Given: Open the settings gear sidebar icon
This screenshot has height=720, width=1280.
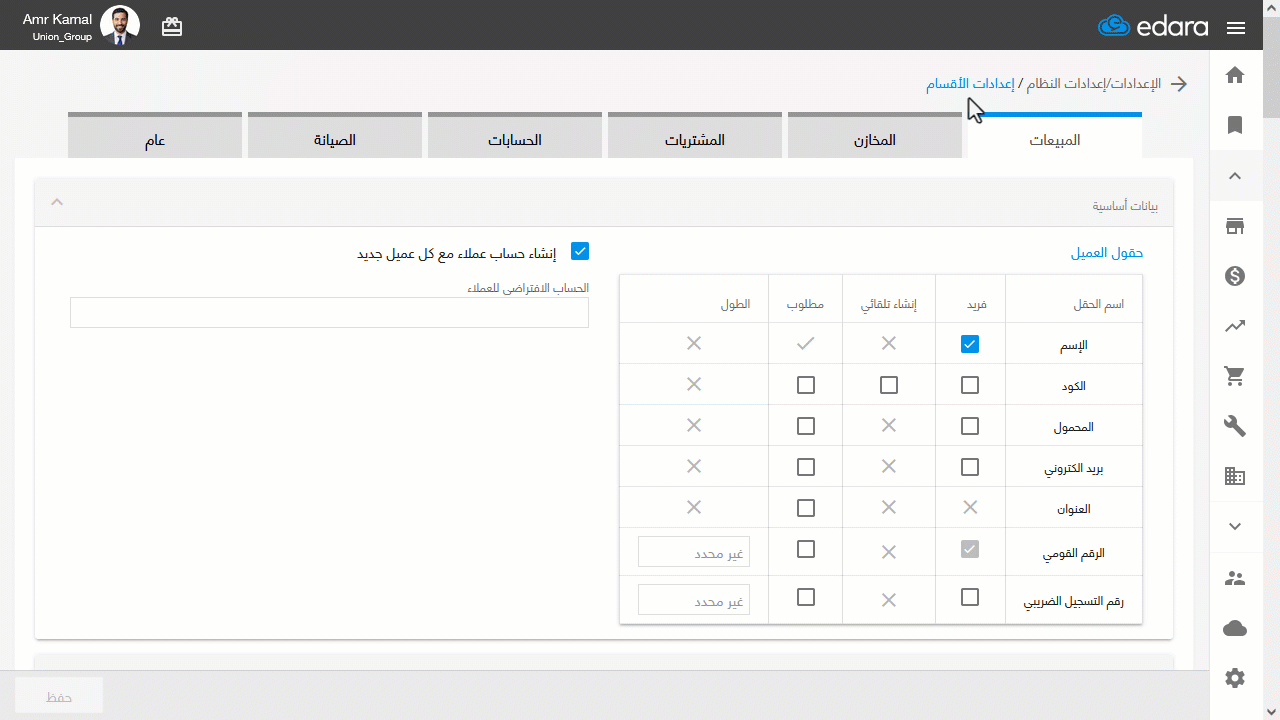Looking at the screenshot, I should point(1235,678).
